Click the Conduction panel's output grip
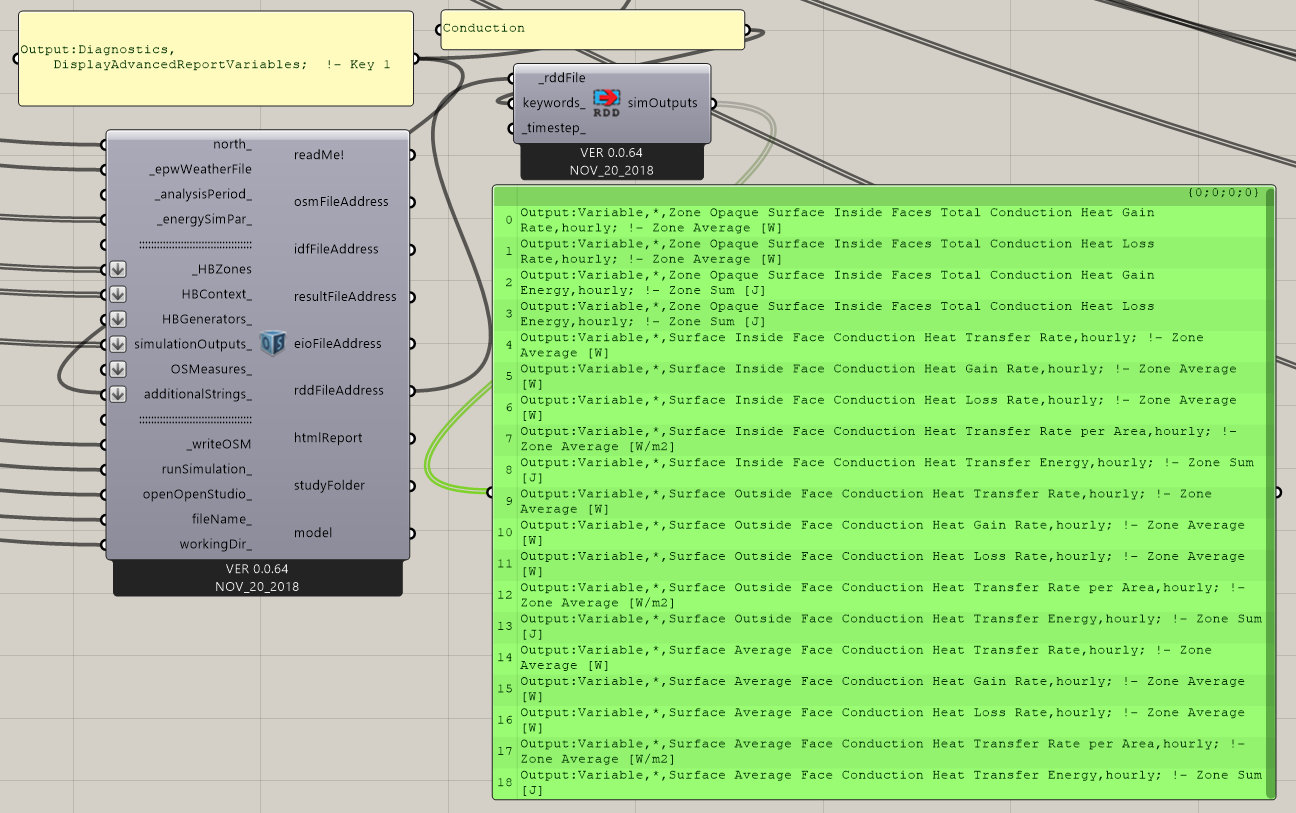Image resolution: width=1296 pixels, height=813 pixels. tap(749, 29)
